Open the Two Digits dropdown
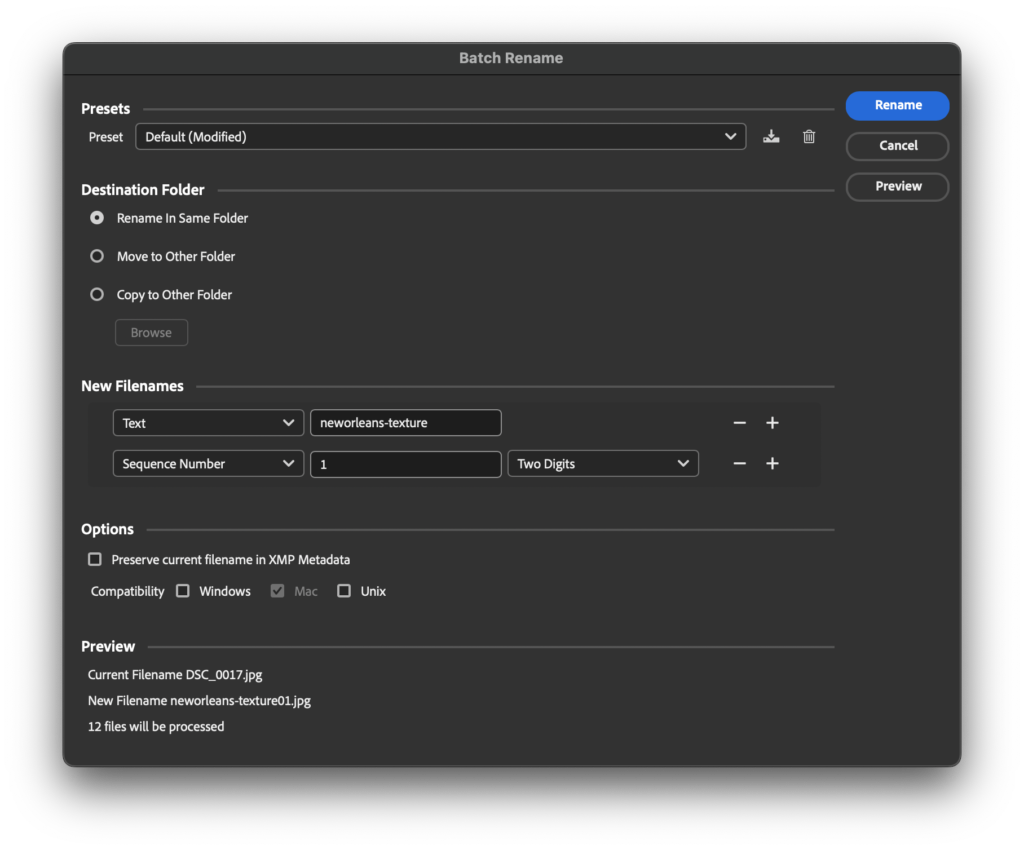 603,464
